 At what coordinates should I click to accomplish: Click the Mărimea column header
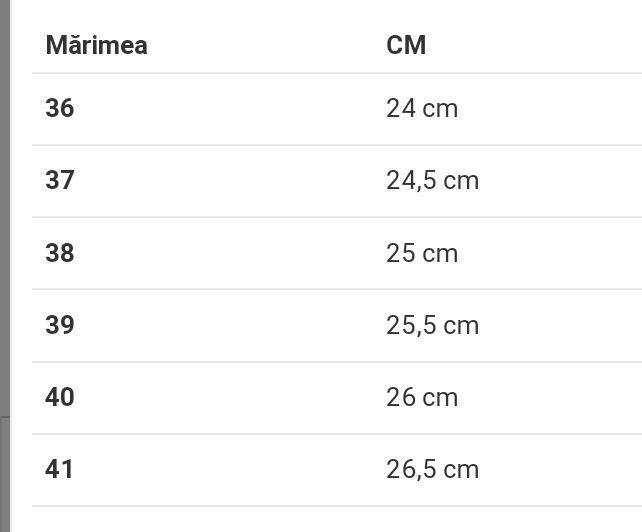tap(96, 45)
